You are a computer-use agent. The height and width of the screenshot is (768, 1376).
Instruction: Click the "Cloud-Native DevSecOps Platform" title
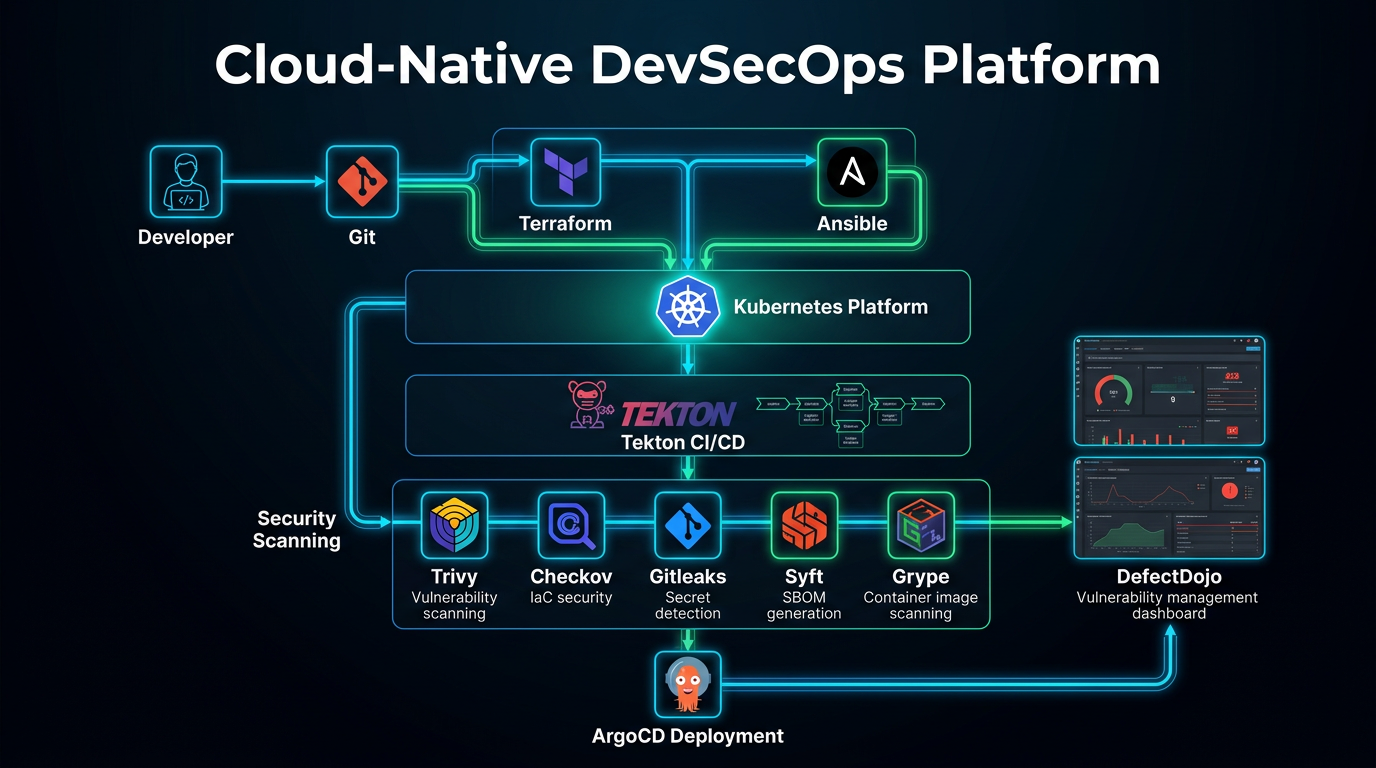(x=687, y=65)
